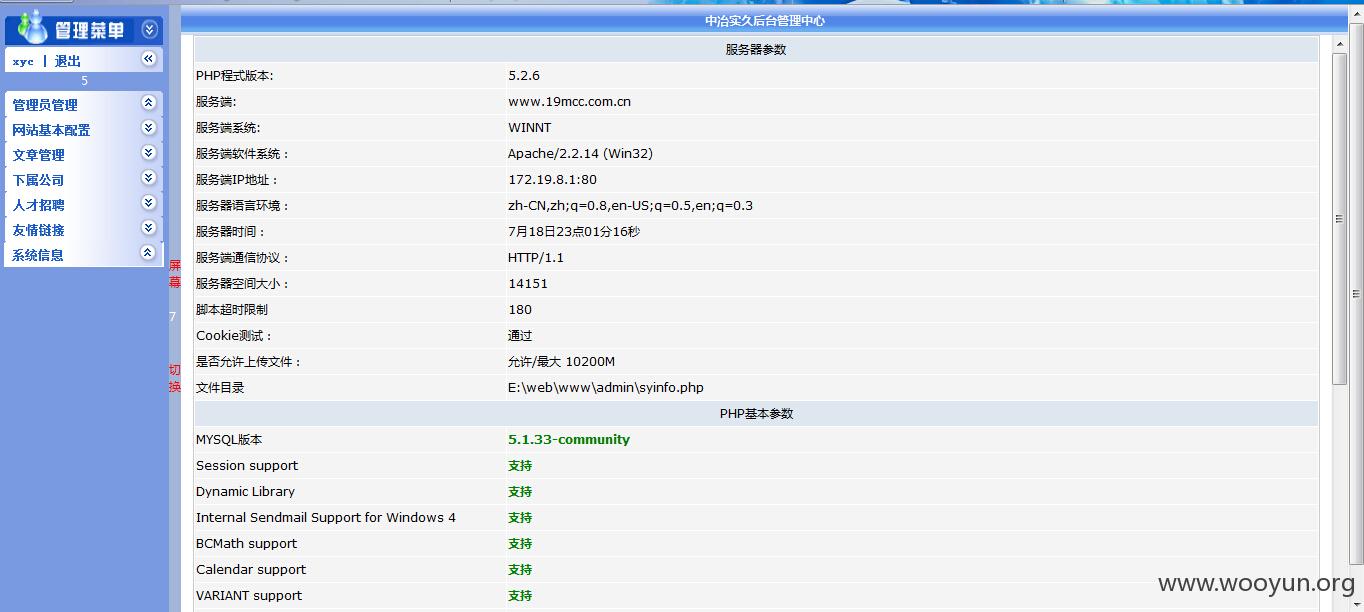Select the server name www.19mcc.com.cn
The image size is (1364, 612).
(x=569, y=102)
